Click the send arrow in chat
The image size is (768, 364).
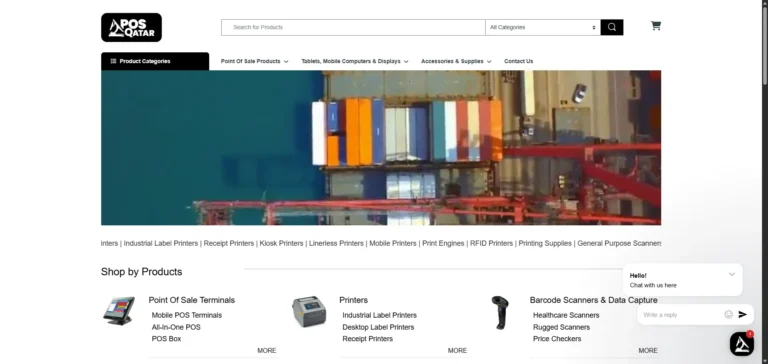(743, 315)
